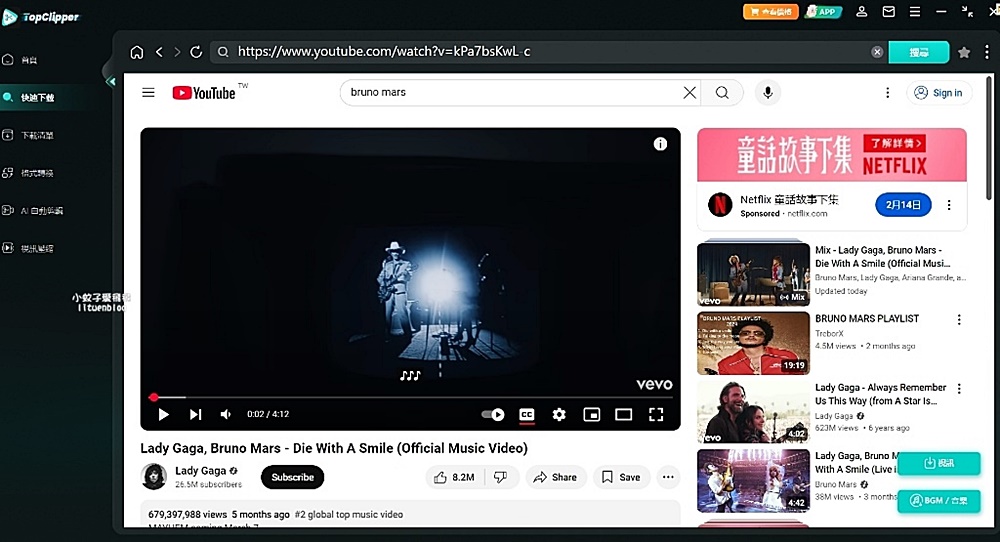The image size is (1000, 542).
Task: Open the AI auto-editing sidebar item
Action: 33,210
